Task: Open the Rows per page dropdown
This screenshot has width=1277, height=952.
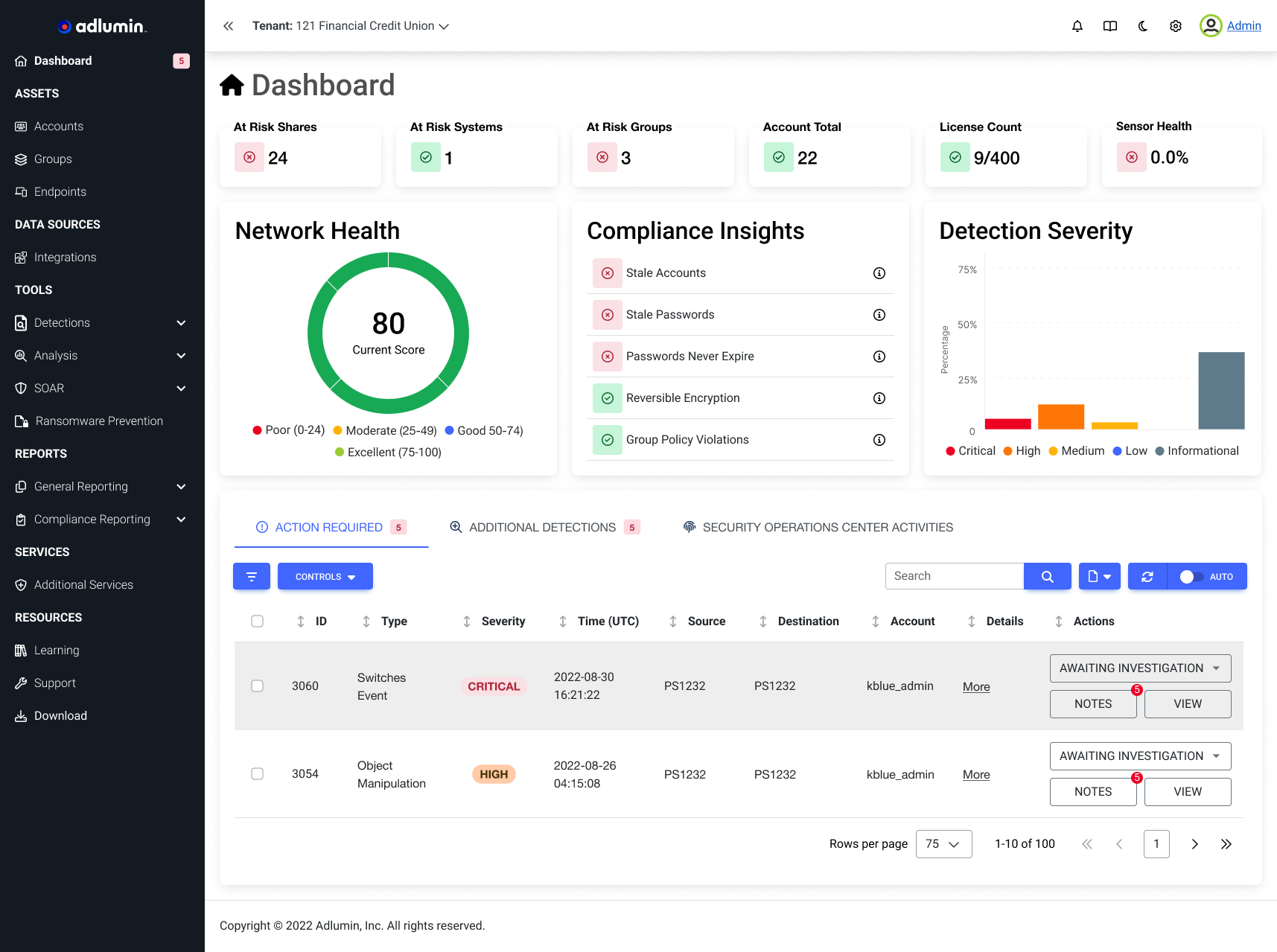Action: pos(943,843)
